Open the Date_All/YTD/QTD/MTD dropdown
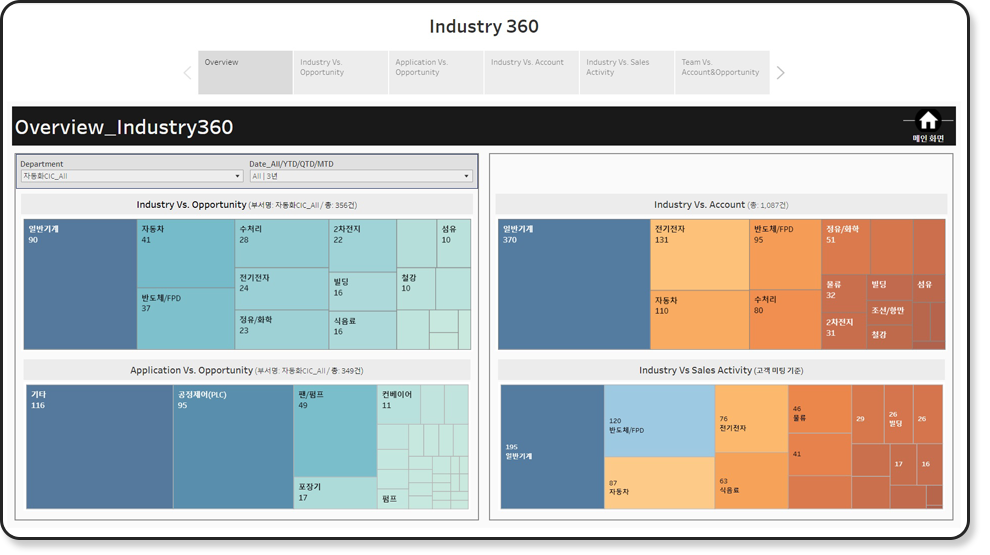The image size is (990, 555). point(361,176)
